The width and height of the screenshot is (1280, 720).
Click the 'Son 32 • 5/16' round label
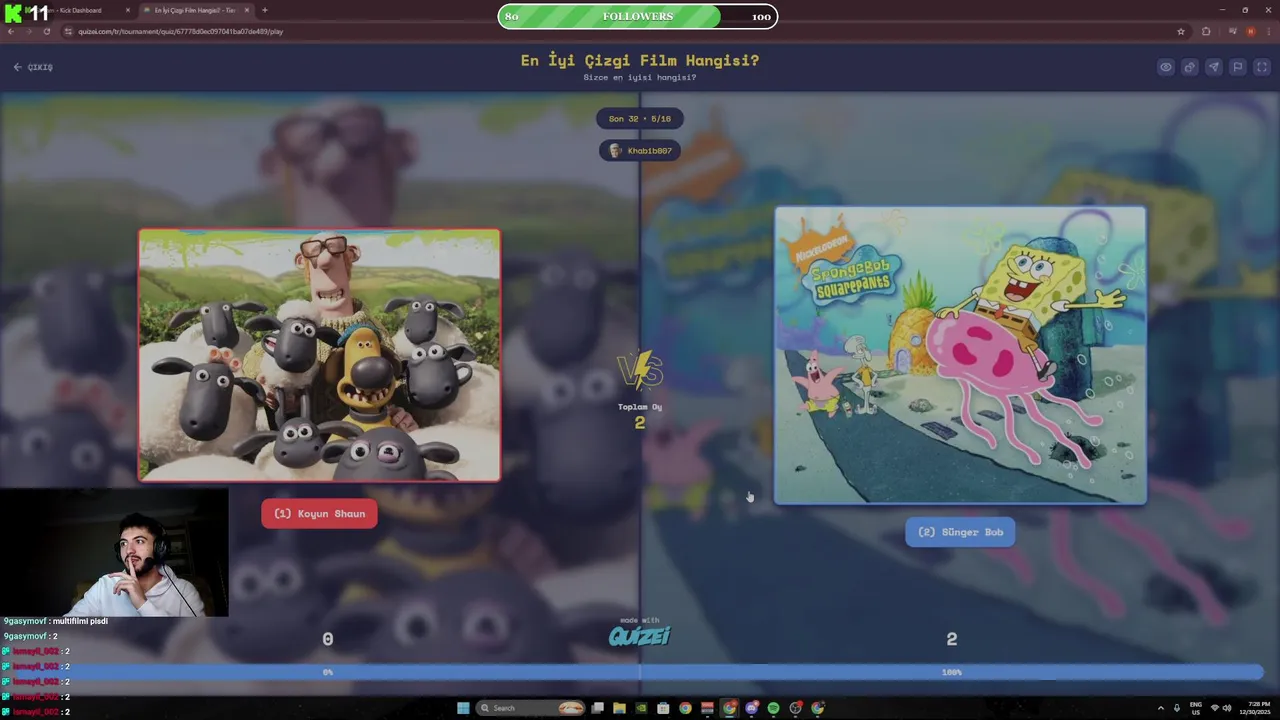pyautogui.click(x=640, y=118)
